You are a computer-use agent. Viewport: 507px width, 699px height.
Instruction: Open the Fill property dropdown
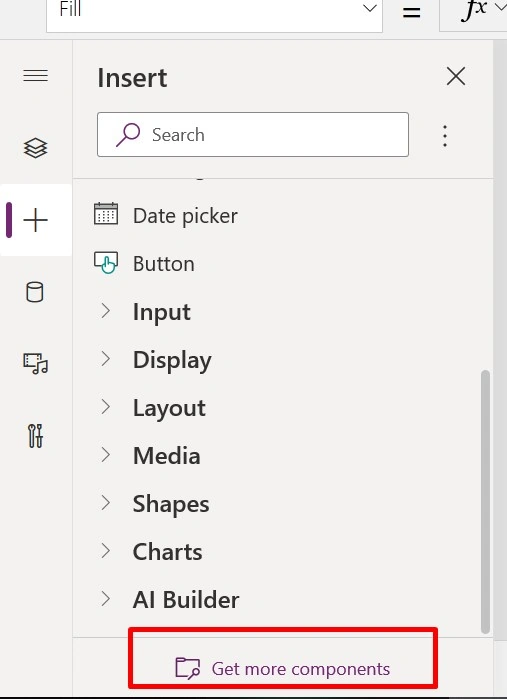(370, 8)
